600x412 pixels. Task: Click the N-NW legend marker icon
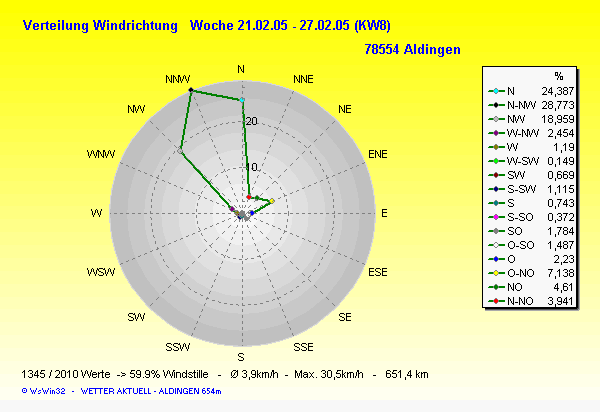tap(497, 104)
